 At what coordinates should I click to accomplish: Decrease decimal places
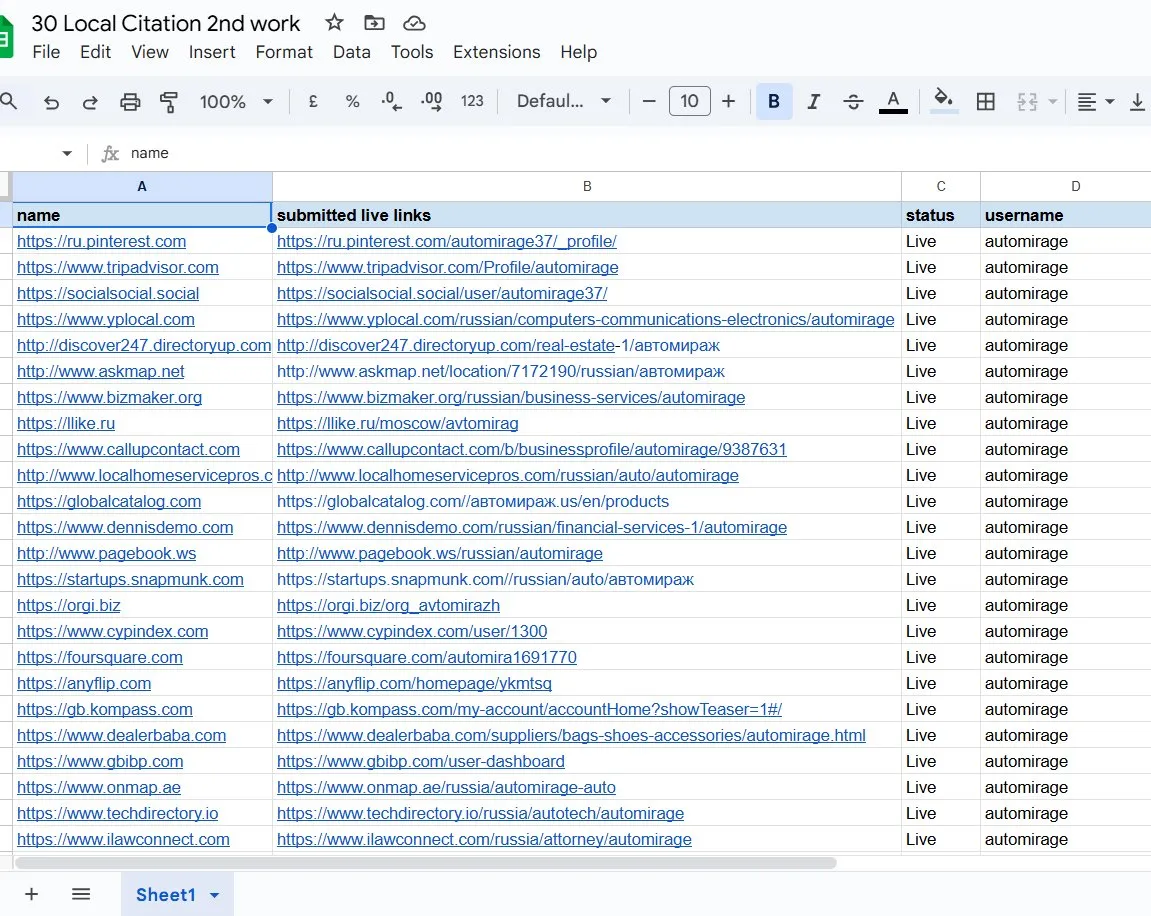click(x=391, y=101)
